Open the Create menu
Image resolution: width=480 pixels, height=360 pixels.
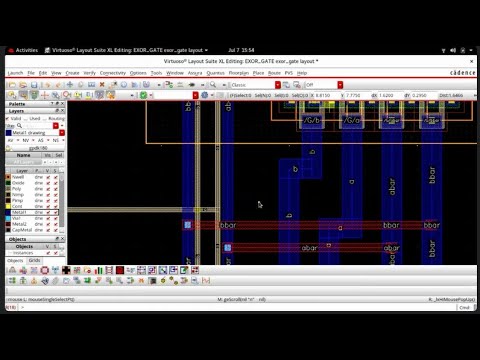[x=72, y=73]
